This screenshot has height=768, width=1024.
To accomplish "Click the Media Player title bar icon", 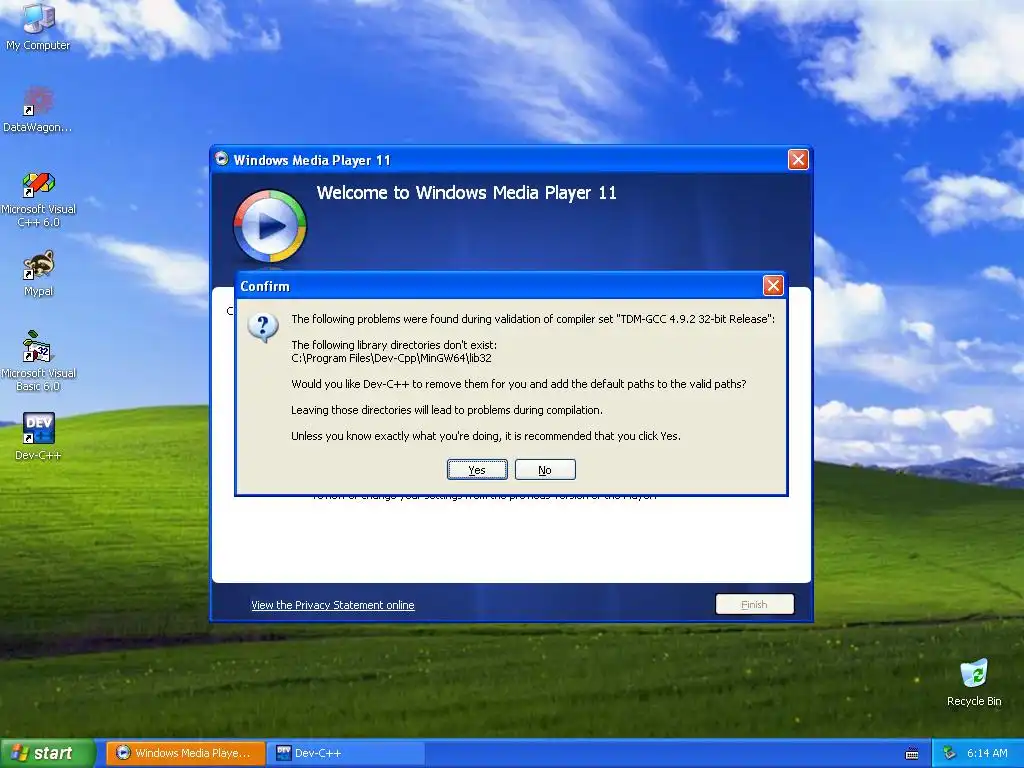I will click(222, 159).
